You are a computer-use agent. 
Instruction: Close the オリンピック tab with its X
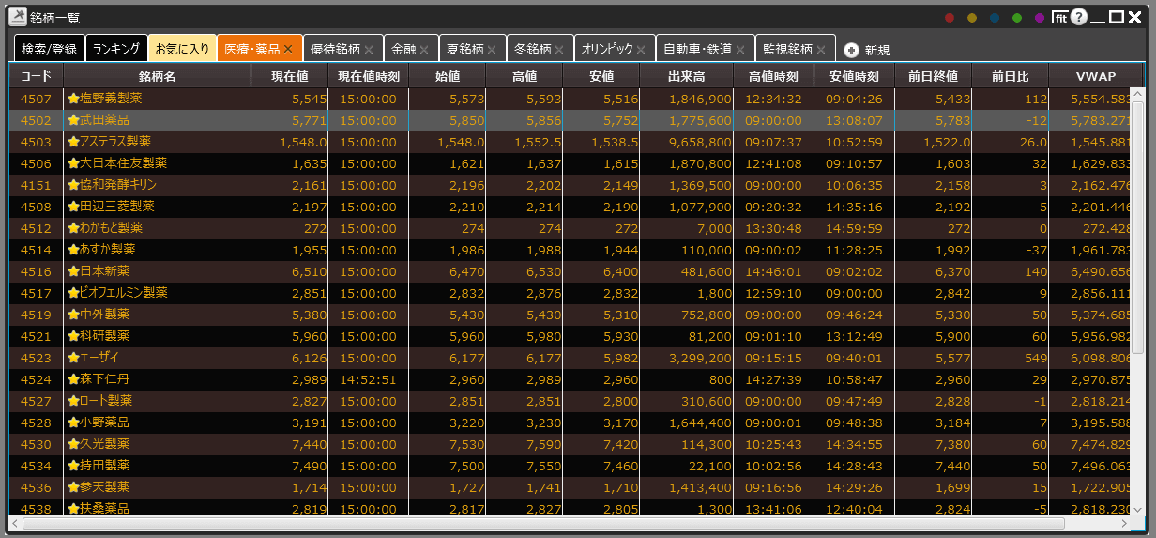[x=641, y=49]
